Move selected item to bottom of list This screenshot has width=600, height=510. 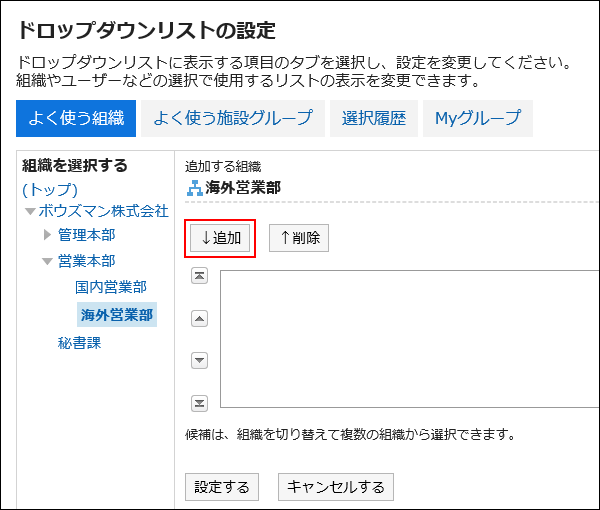point(199,403)
